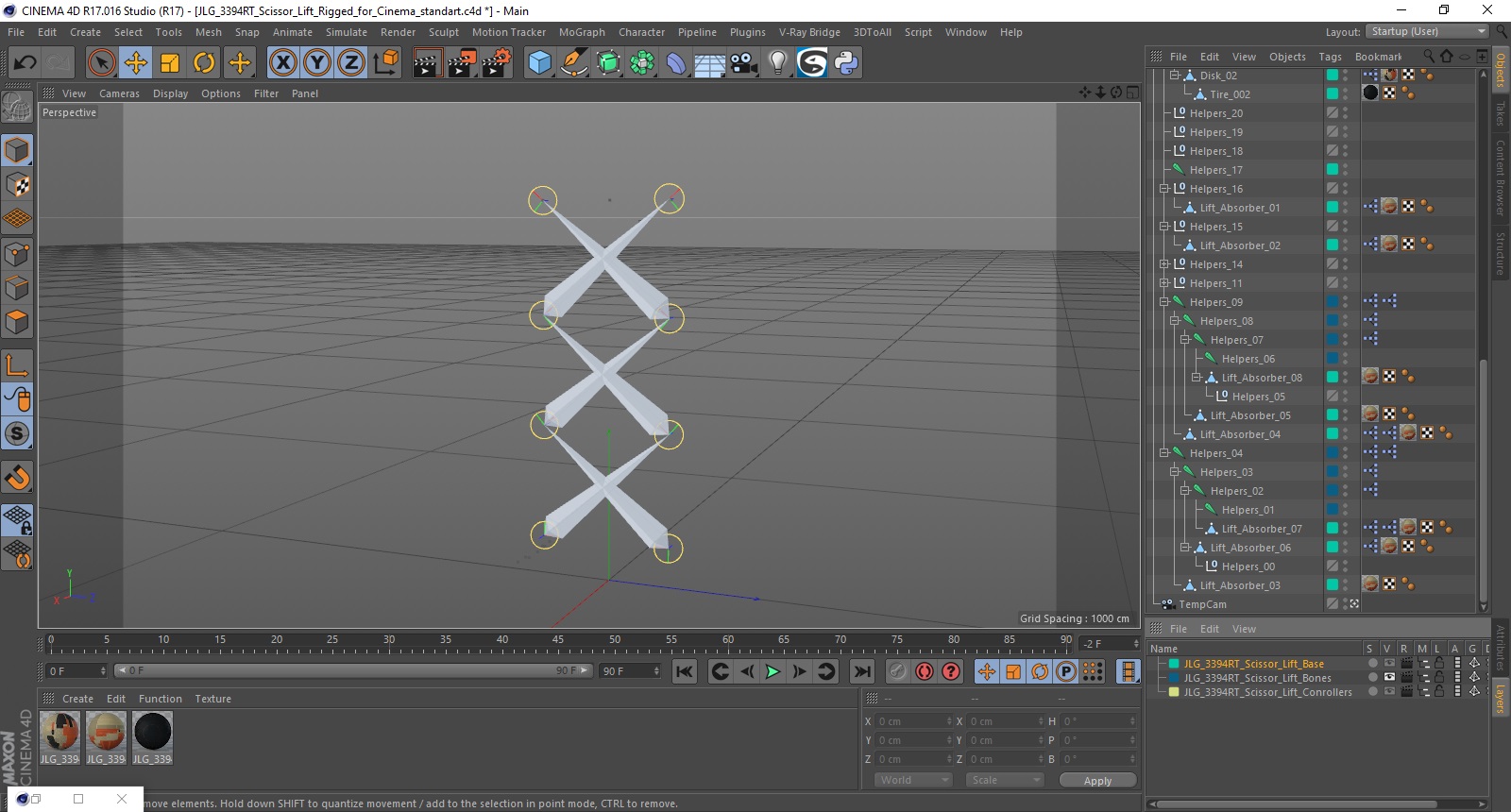Toggle Autokeying button
Viewport: 1511px width, 812px height.
[925, 671]
